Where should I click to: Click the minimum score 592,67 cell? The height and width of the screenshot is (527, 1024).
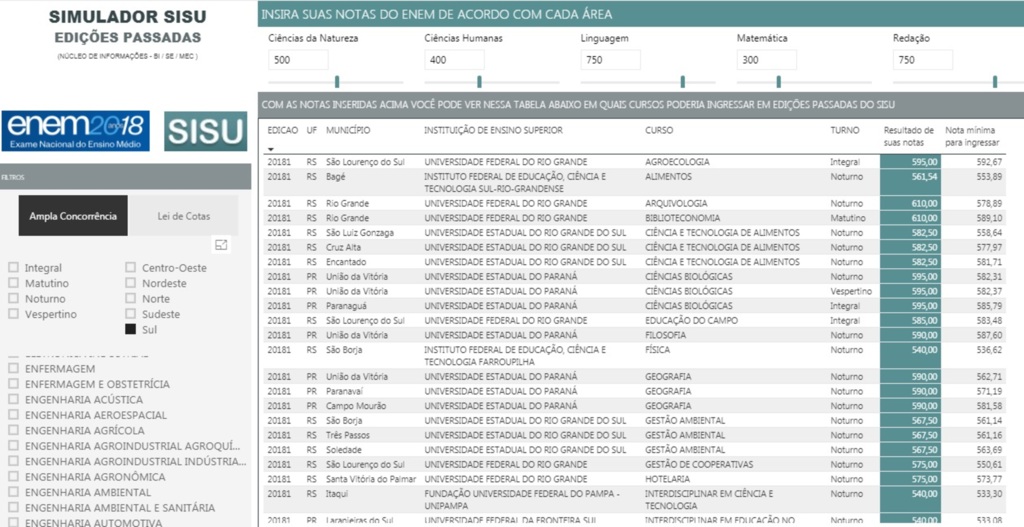click(x=987, y=162)
